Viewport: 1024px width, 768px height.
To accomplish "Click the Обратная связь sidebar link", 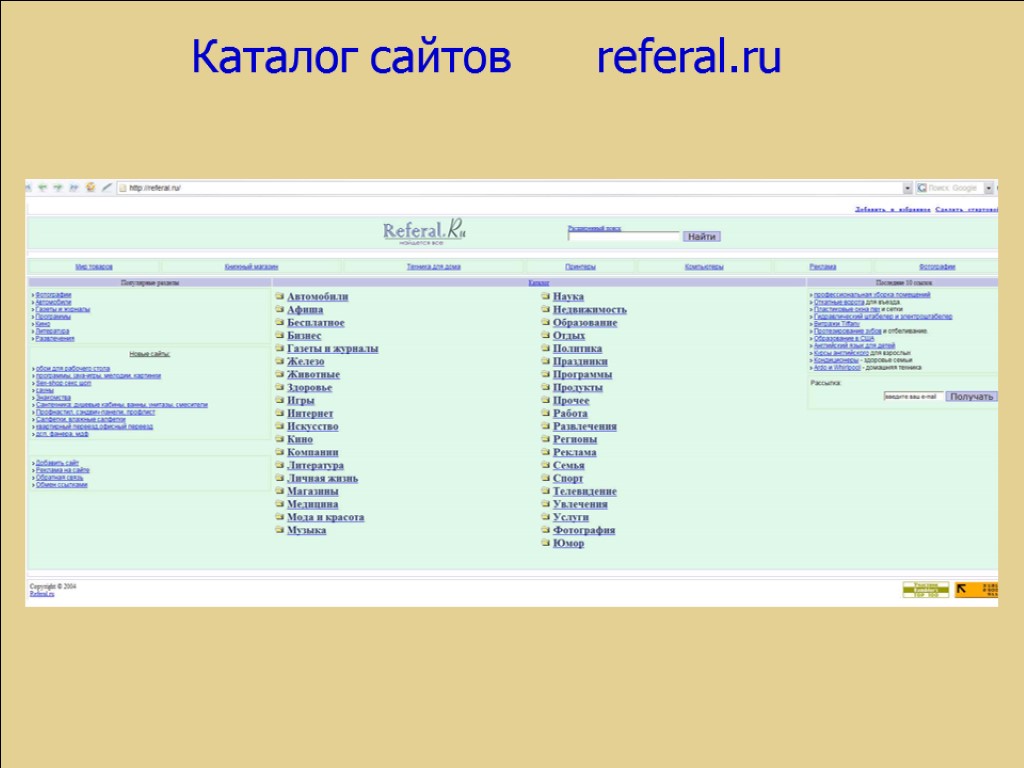I will [59, 477].
